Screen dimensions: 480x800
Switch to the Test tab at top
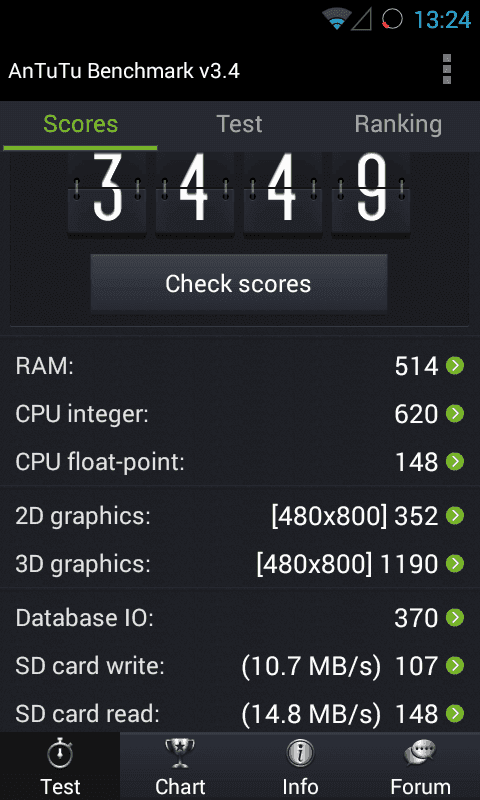pyautogui.click(x=239, y=124)
